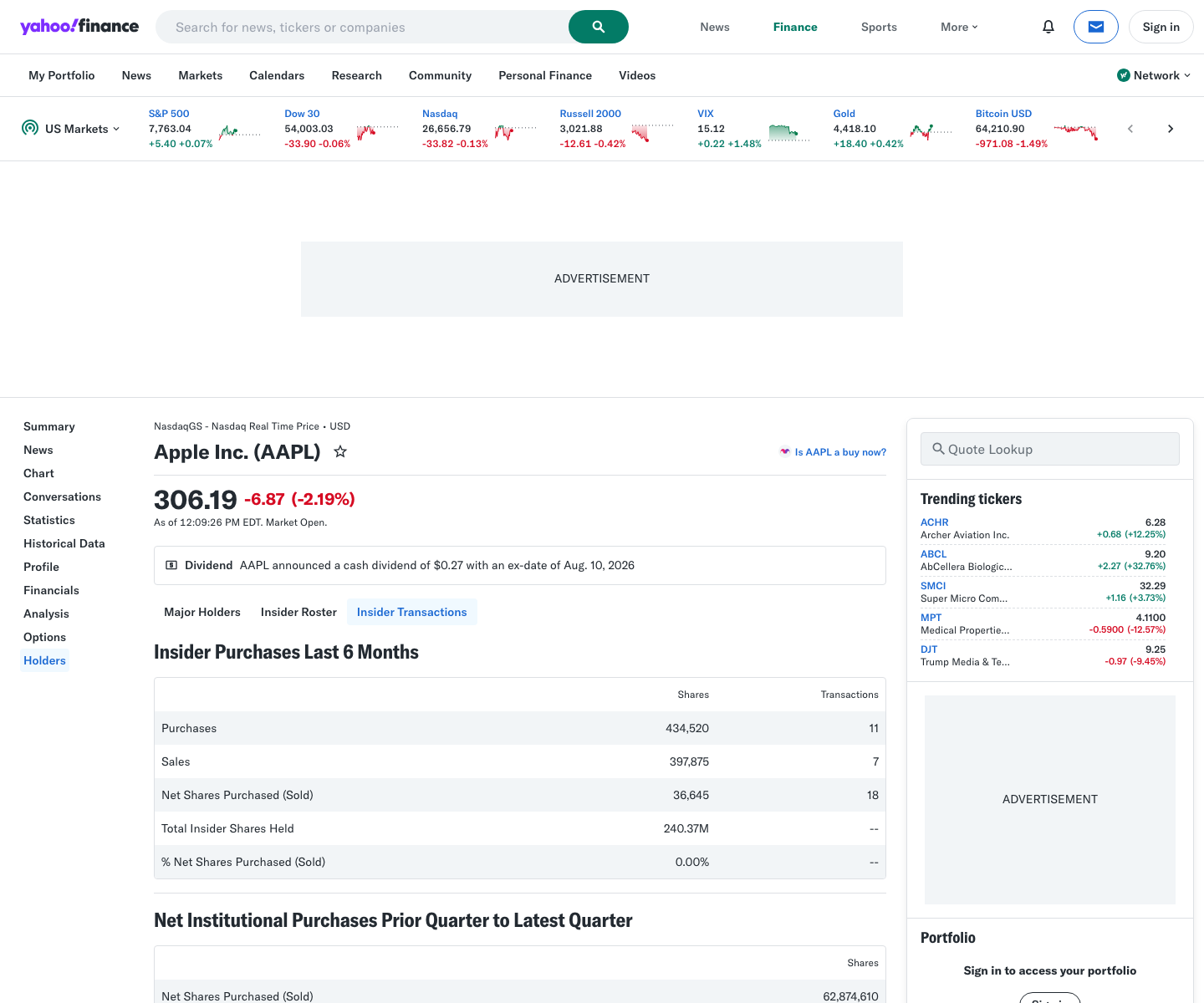
Task: Click the Purchases shares value 434,520
Action: pos(687,728)
